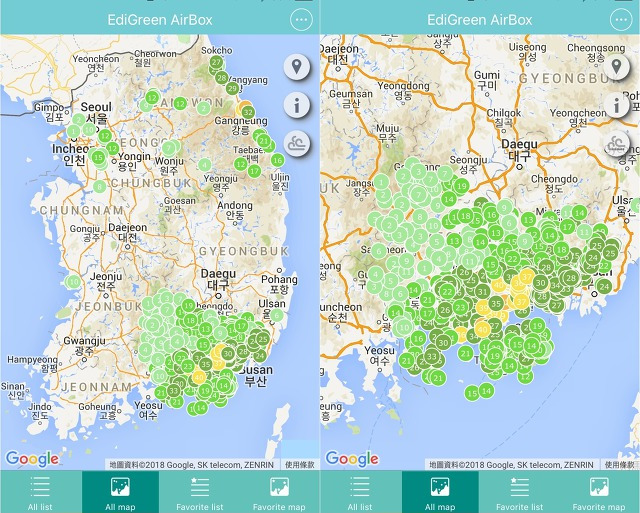Select sensor marker 8 in Chungbuk area
Viewport: 640px width, 513px height.
pos(99,187)
